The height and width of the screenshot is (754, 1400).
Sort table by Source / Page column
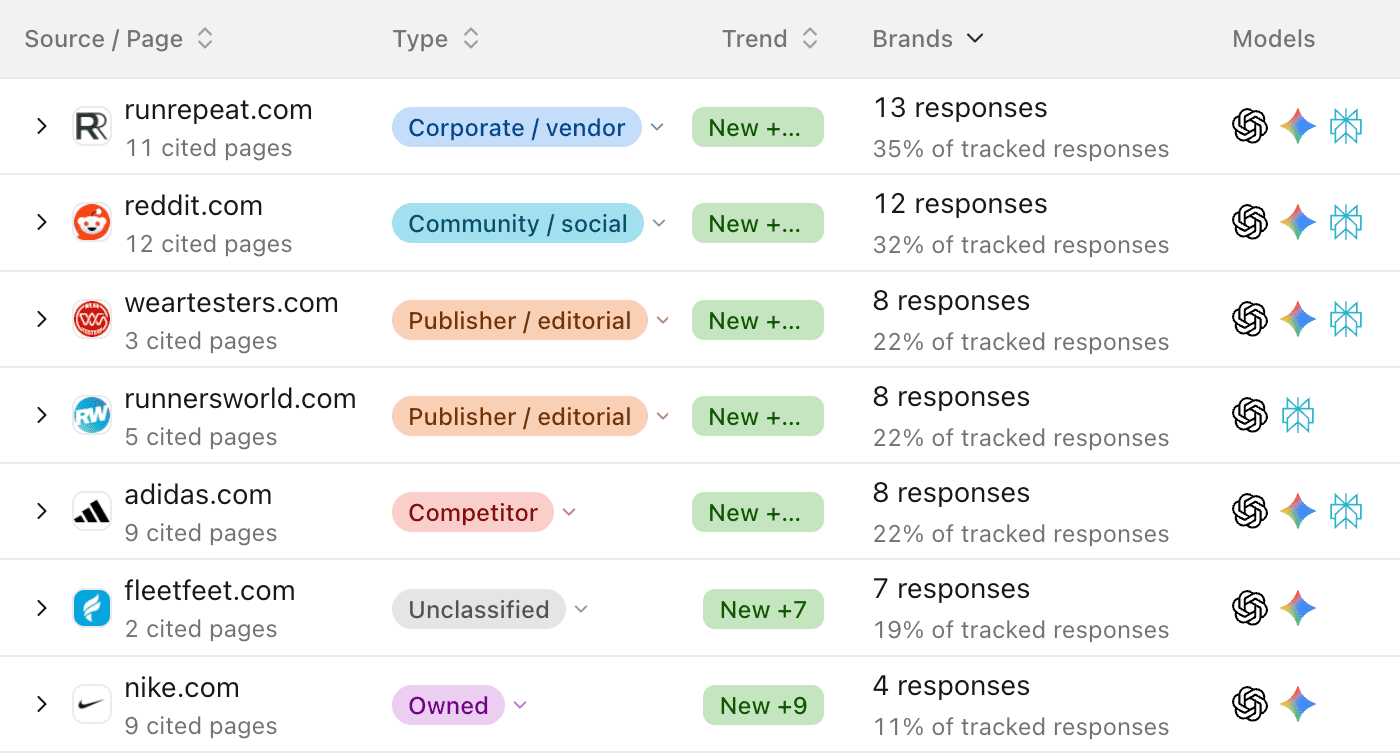(x=119, y=39)
